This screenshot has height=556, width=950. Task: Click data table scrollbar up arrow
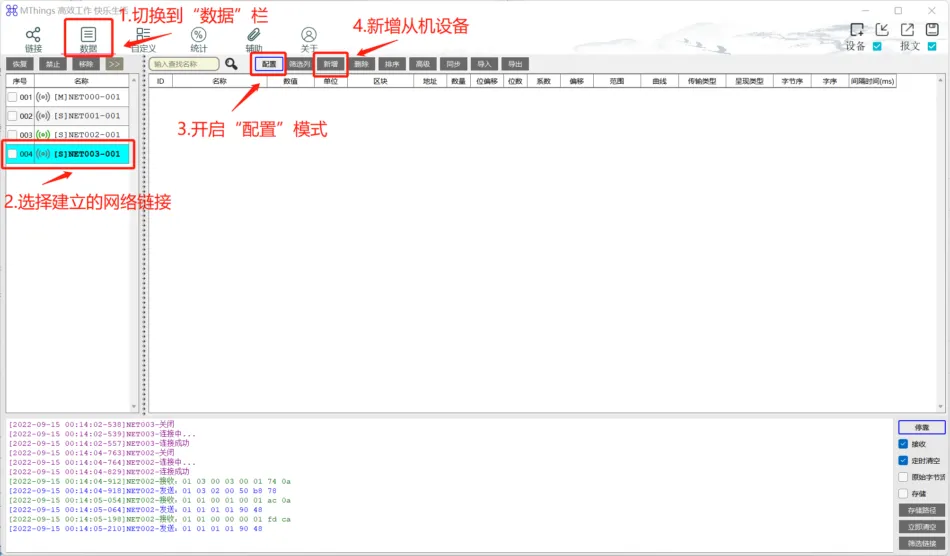click(940, 80)
